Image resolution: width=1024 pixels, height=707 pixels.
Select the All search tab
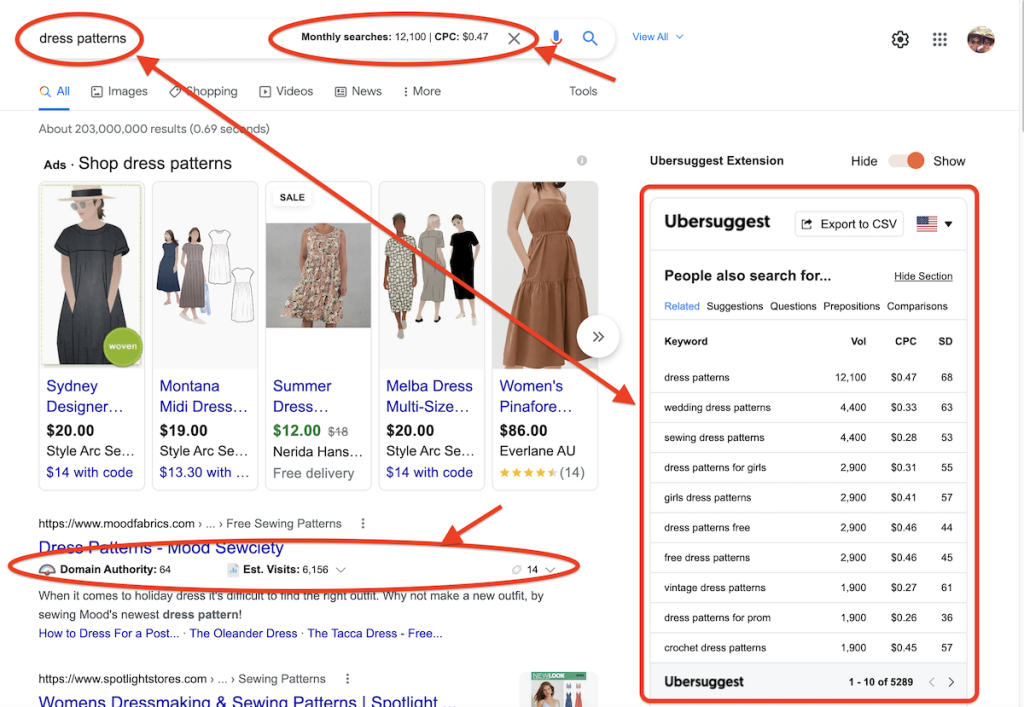[54, 91]
